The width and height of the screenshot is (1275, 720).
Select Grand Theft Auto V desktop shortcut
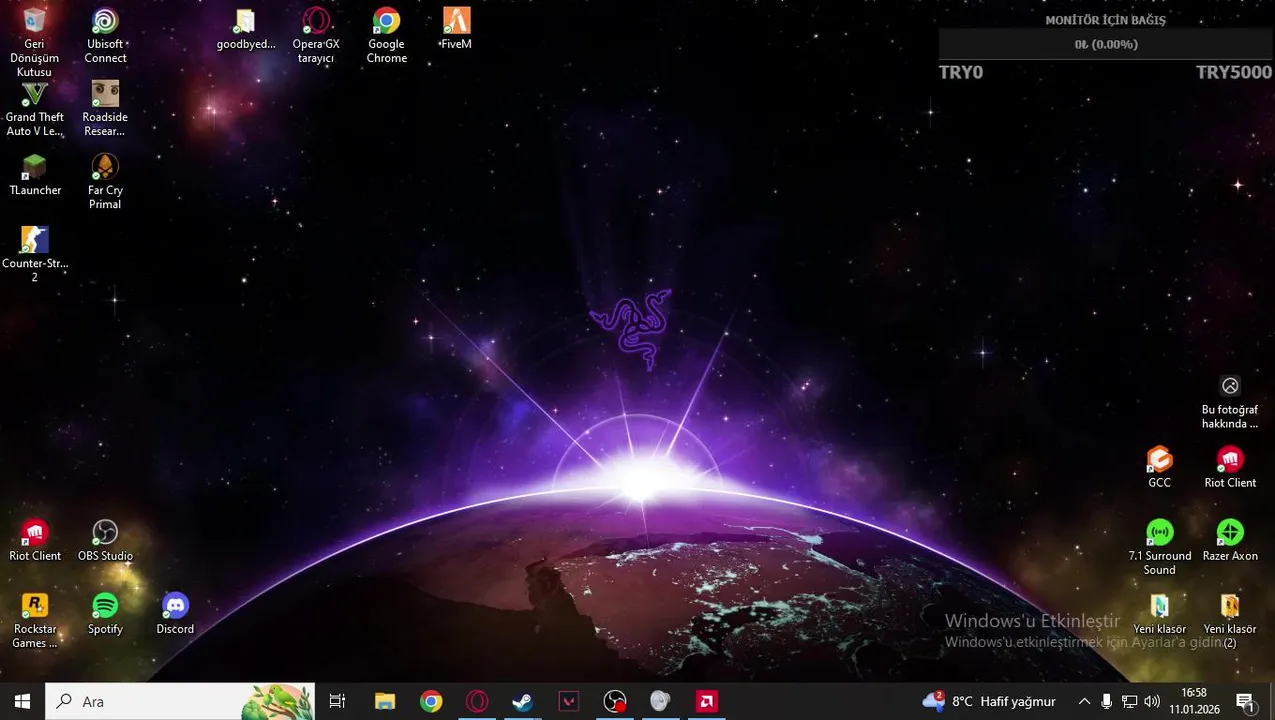pos(34,109)
